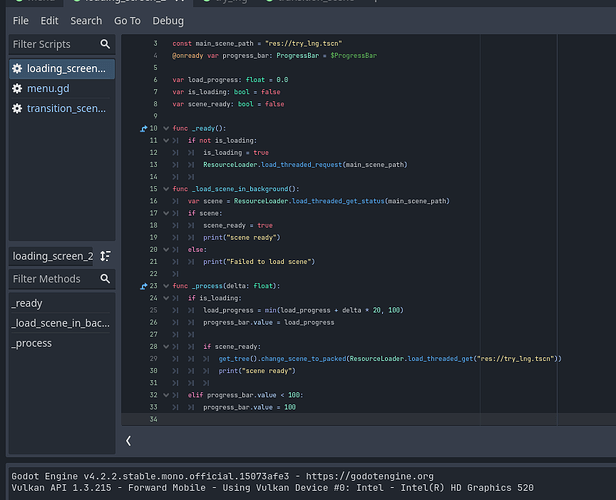This screenshot has height=500, width=616.
Task: Click the override arrow icon beside _process
Action: point(145,286)
